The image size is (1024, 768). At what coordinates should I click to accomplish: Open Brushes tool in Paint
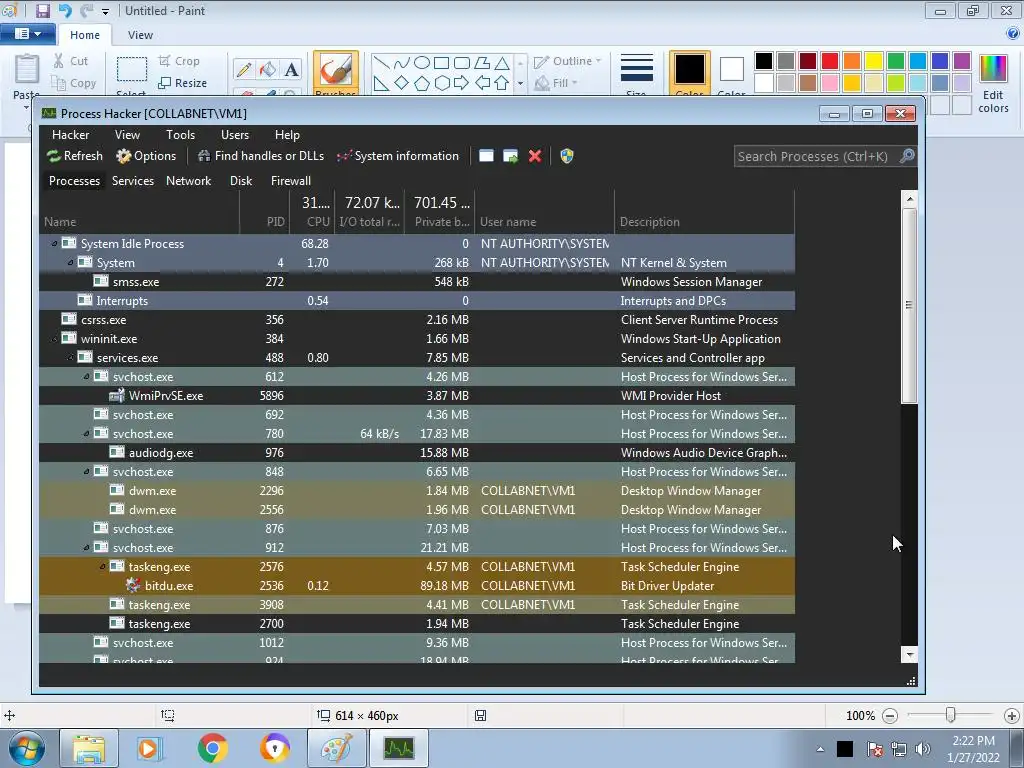coord(336,73)
